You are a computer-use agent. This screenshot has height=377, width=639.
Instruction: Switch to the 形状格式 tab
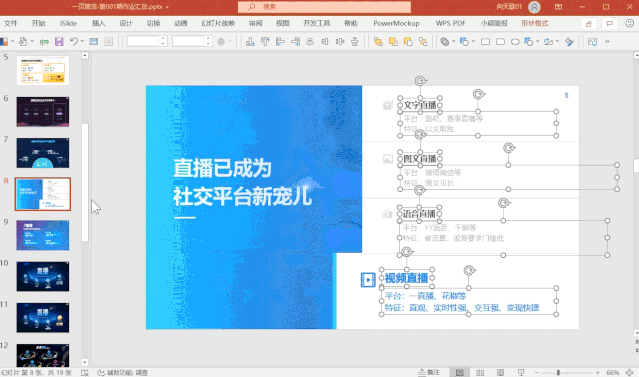535,23
